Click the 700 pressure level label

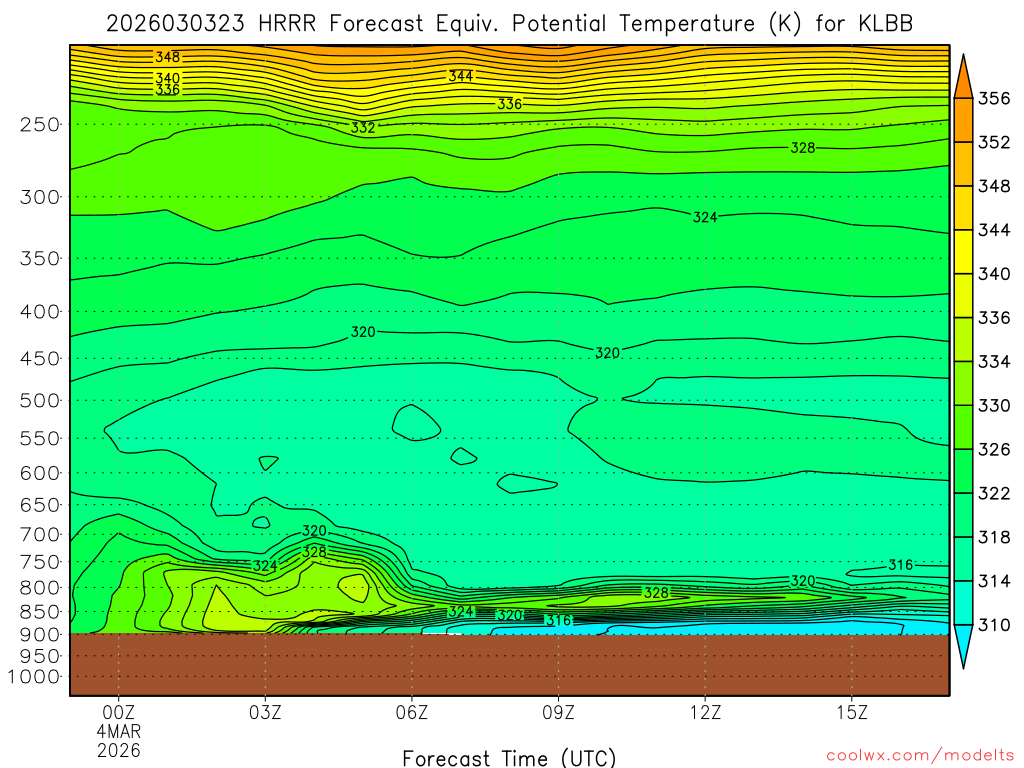40,534
